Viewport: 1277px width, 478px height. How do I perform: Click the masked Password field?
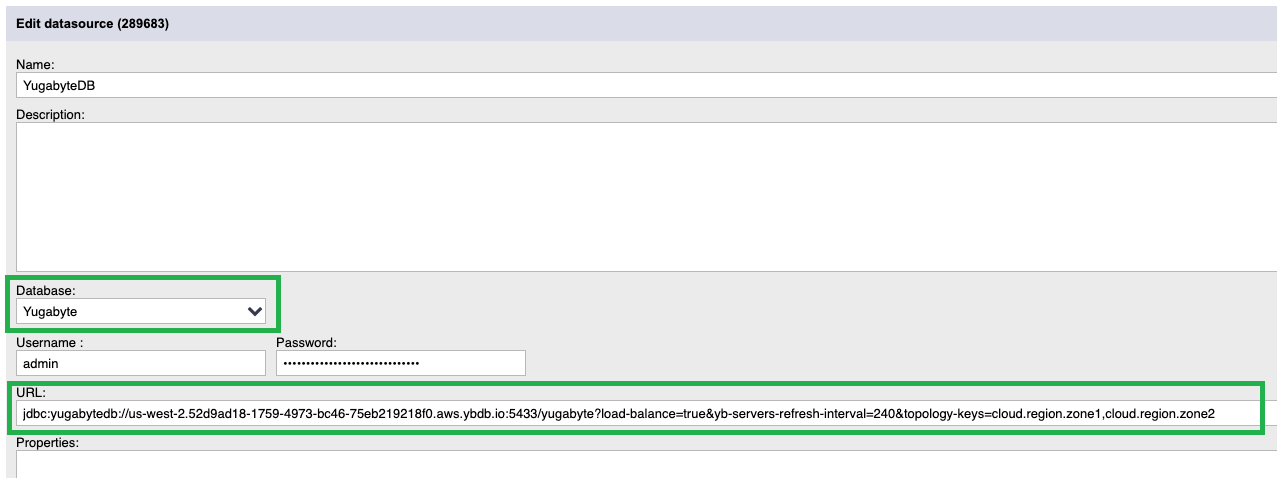[x=401, y=363]
